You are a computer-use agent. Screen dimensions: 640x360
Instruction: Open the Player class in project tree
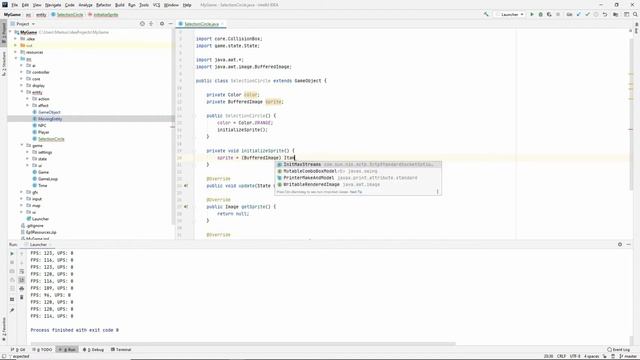43,132
